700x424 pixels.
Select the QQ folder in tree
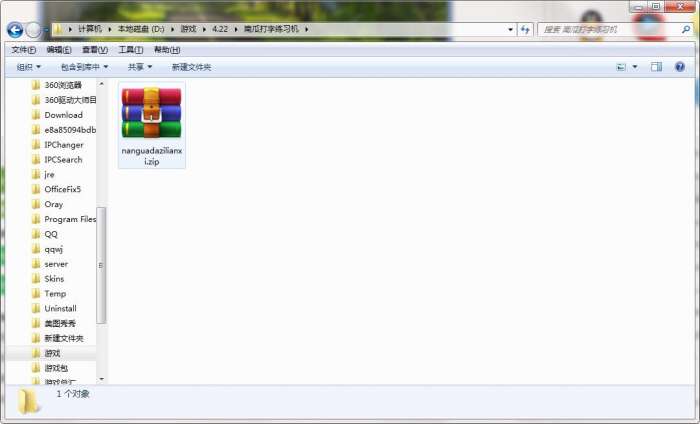(x=51, y=234)
